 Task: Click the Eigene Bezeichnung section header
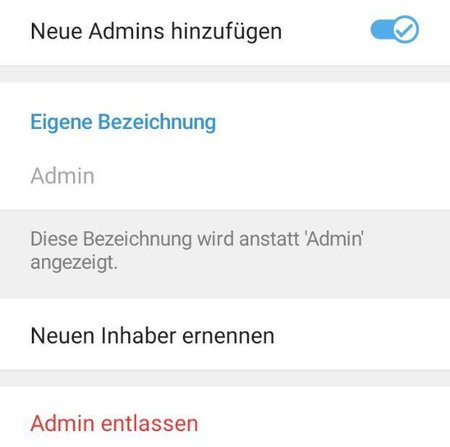[123, 122]
